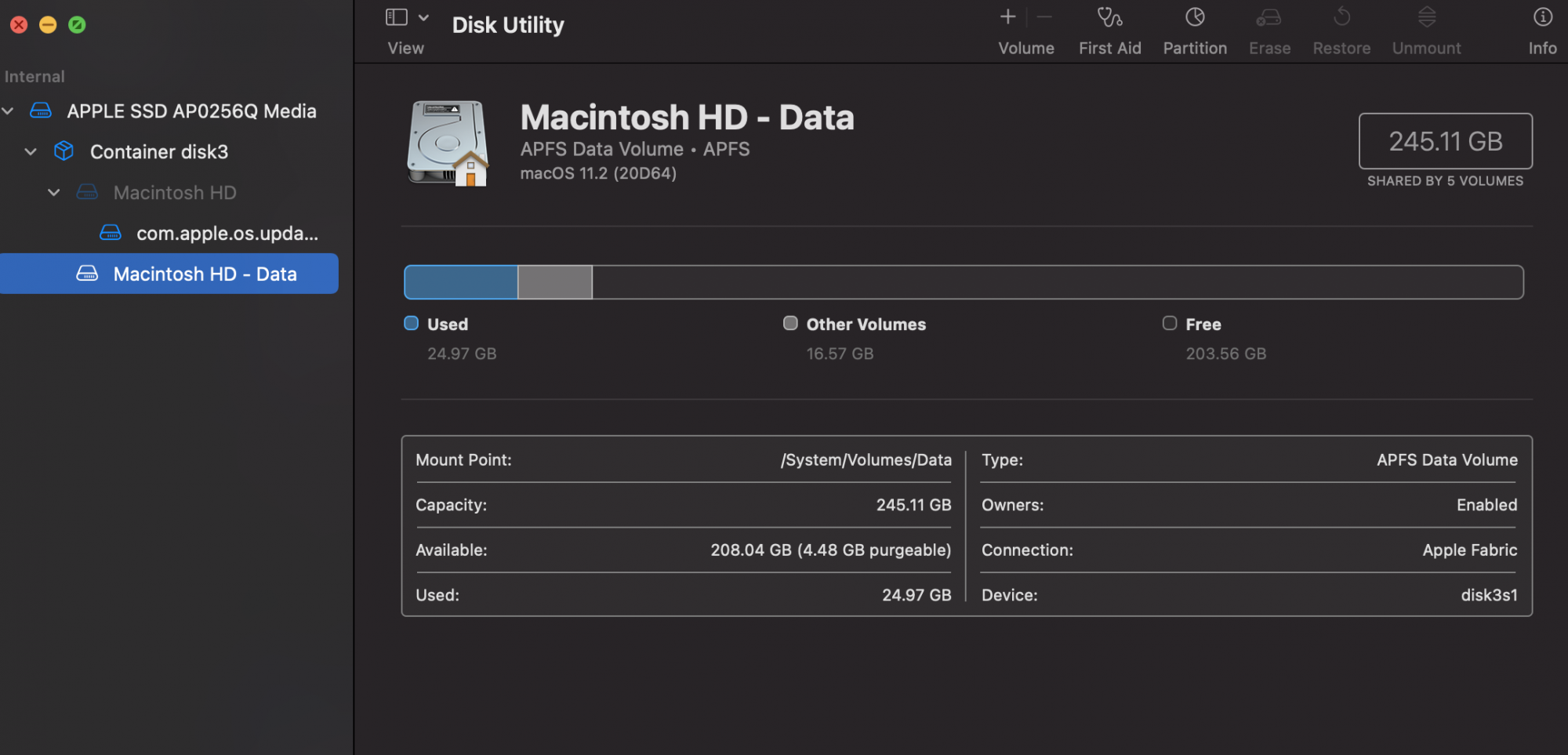Toggle sidebar with the View icon
This screenshot has width=1568, height=755.
pyautogui.click(x=397, y=17)
